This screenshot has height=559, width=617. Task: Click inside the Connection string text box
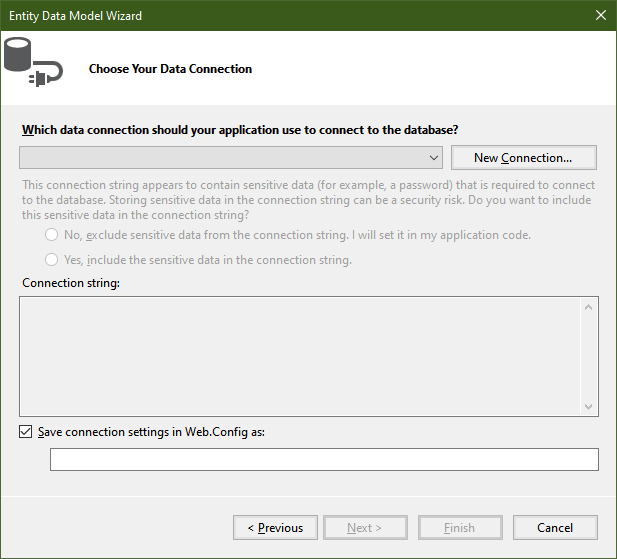(300, 356)
